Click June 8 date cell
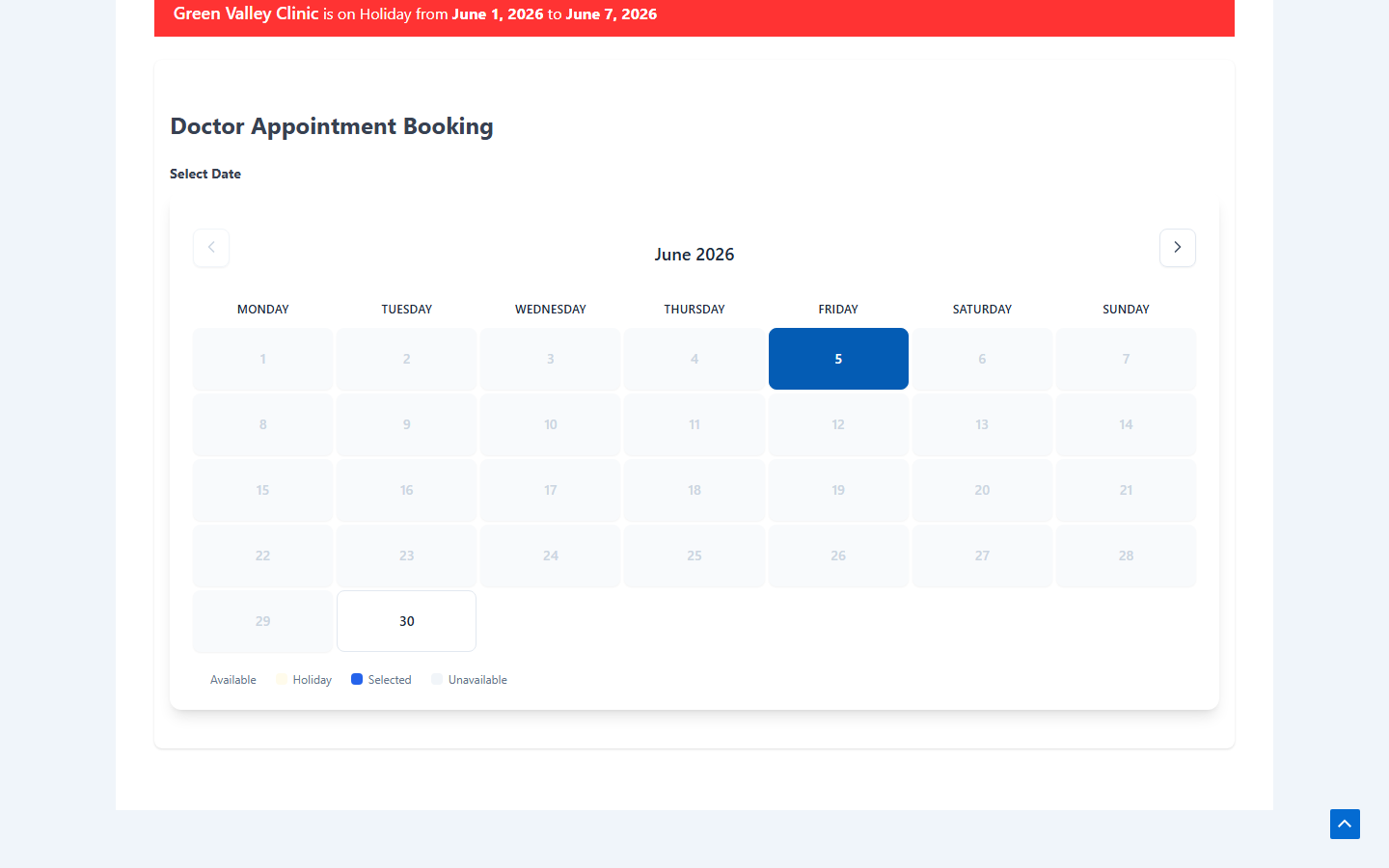Screen dimensions: 1389x868 point(262,424)
